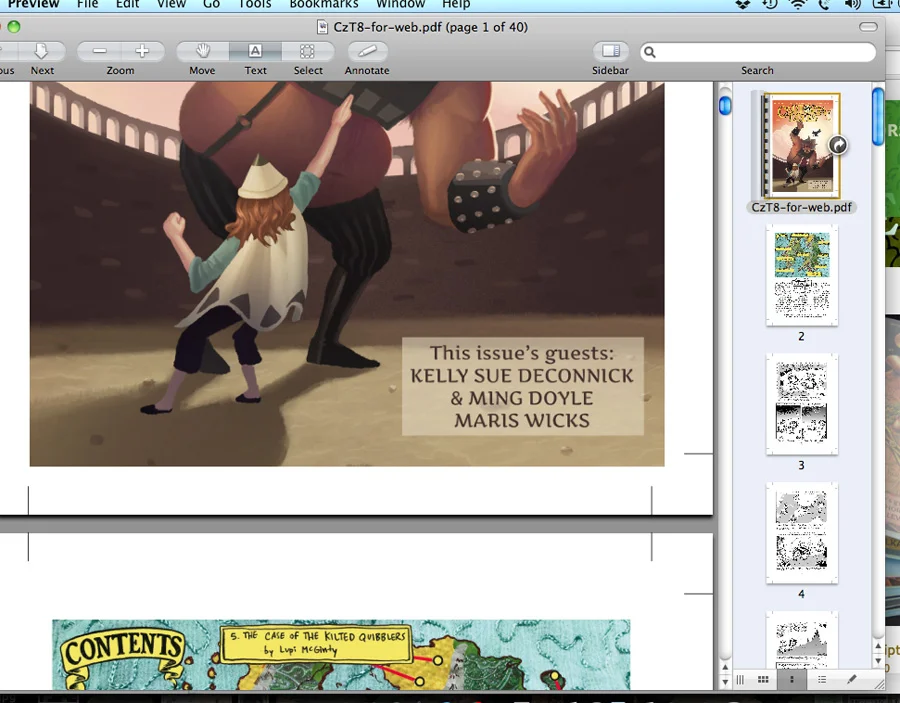900x703 pixels.
Task: Click the CzT8-for-web.pdf label in sidebar
Action: coord(801,207)
